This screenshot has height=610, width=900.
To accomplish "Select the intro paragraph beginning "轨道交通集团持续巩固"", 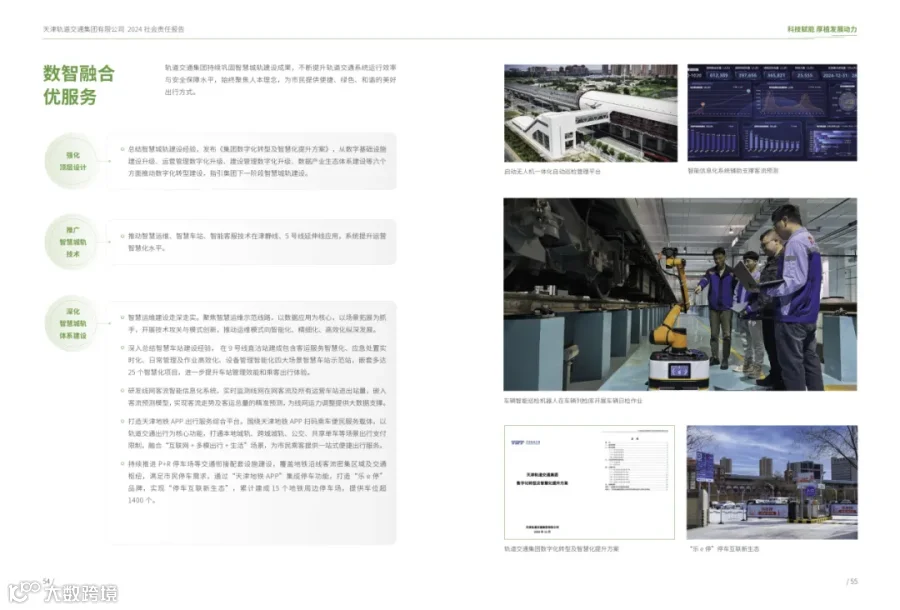I will 281,80.
